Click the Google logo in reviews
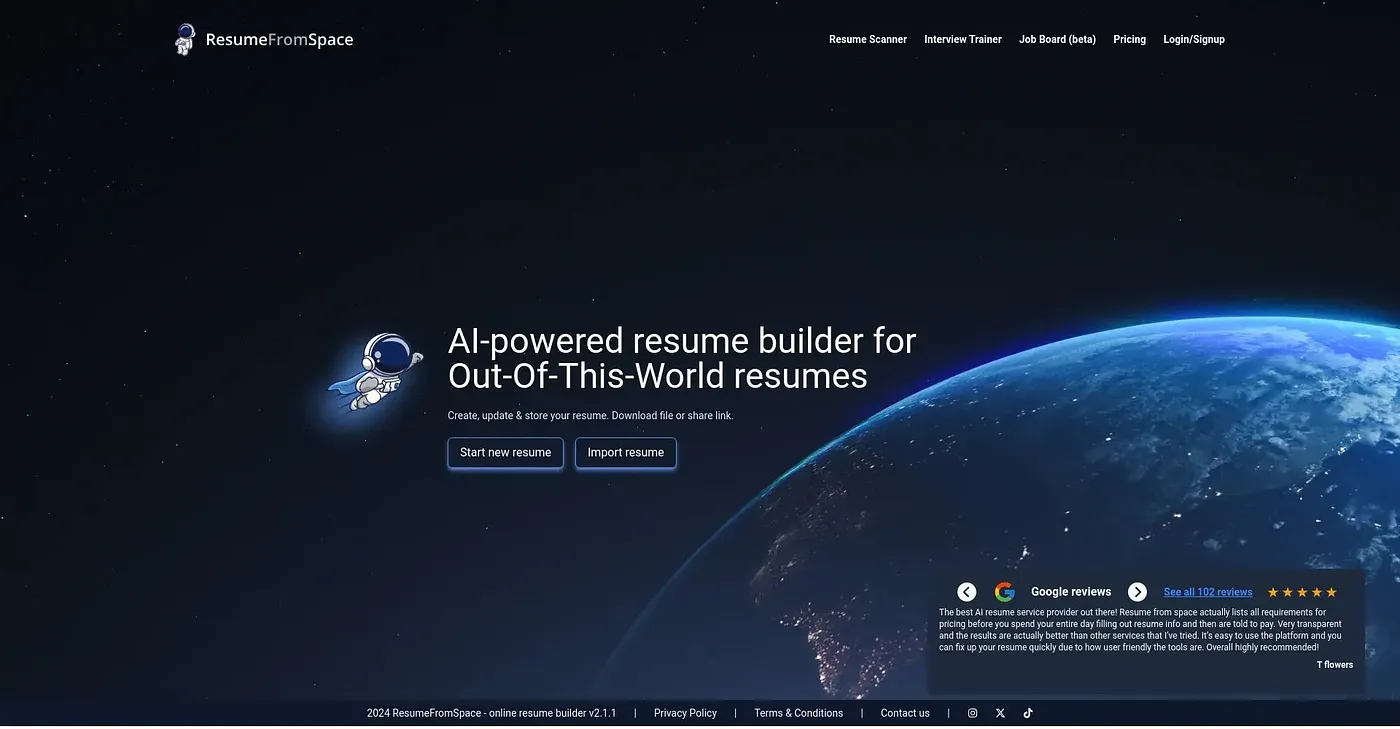1400x729 pixels. 1005,592
